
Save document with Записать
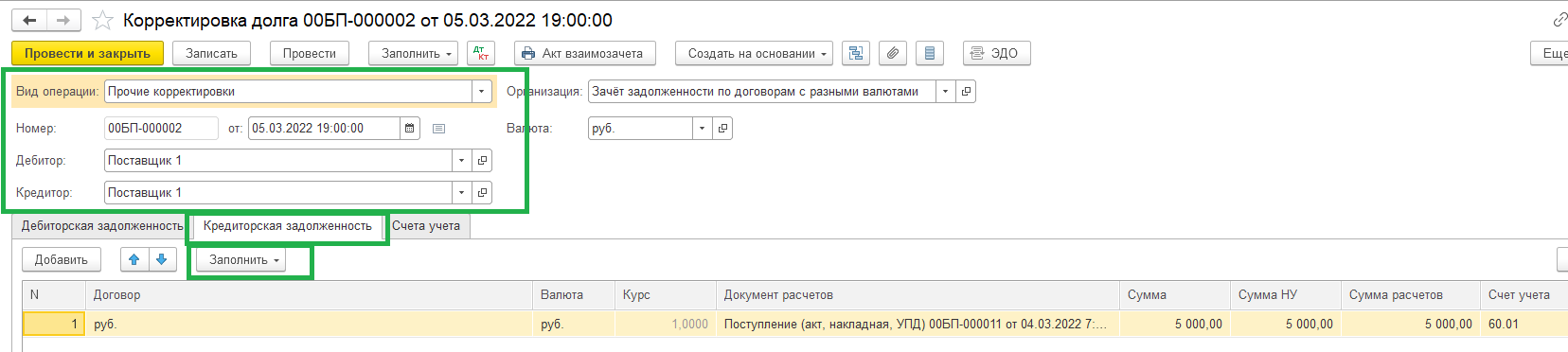211,53
